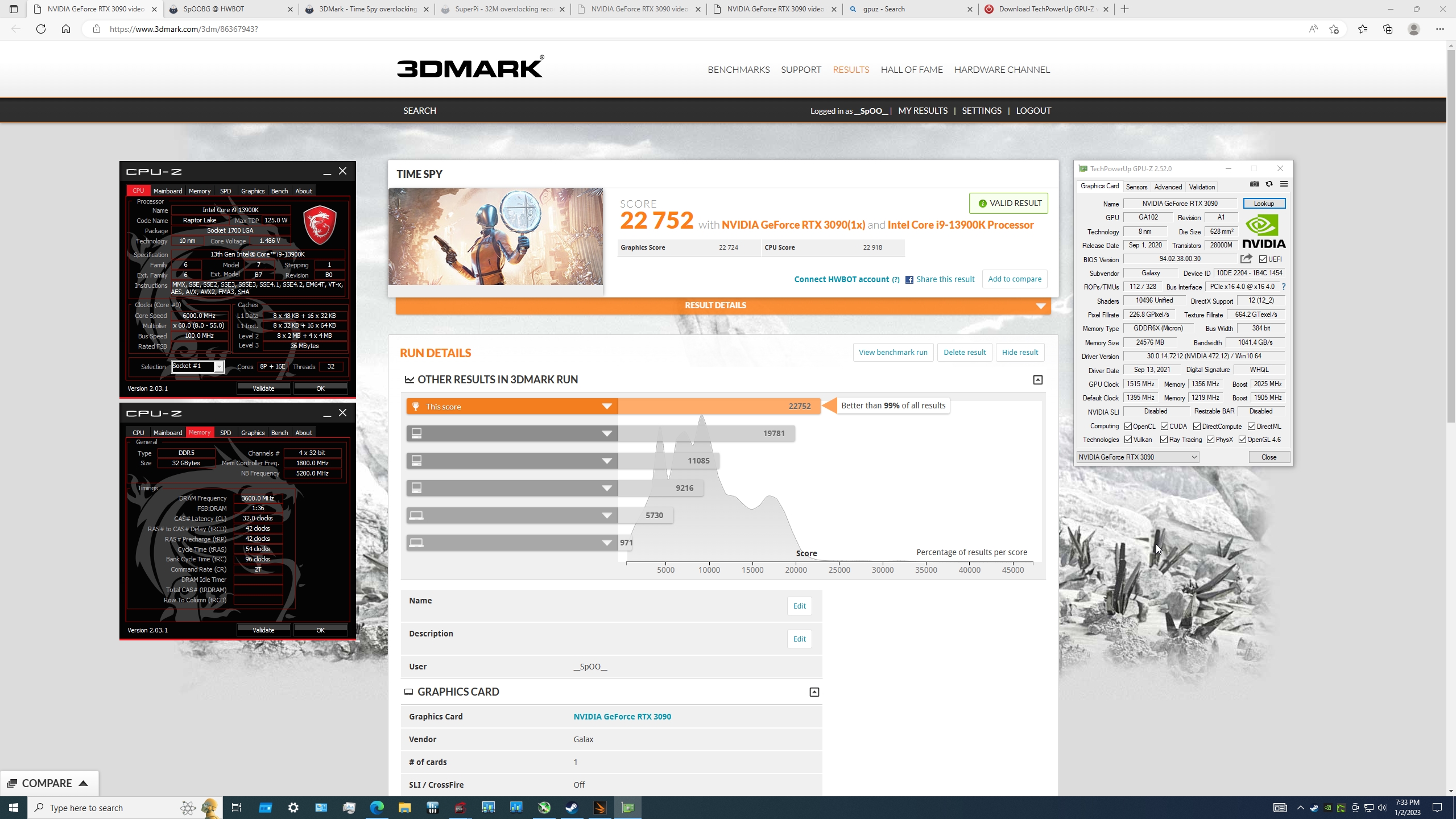Toggle the Ray Tracing checkbox
This screenshot has height=819, width=1456.
coord(1164,440)
